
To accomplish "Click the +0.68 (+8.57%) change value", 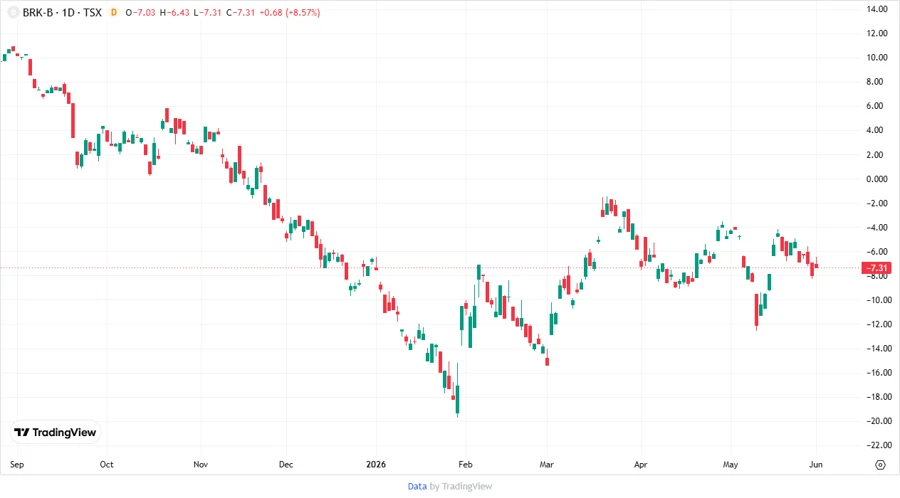I will tap(290, 12).
